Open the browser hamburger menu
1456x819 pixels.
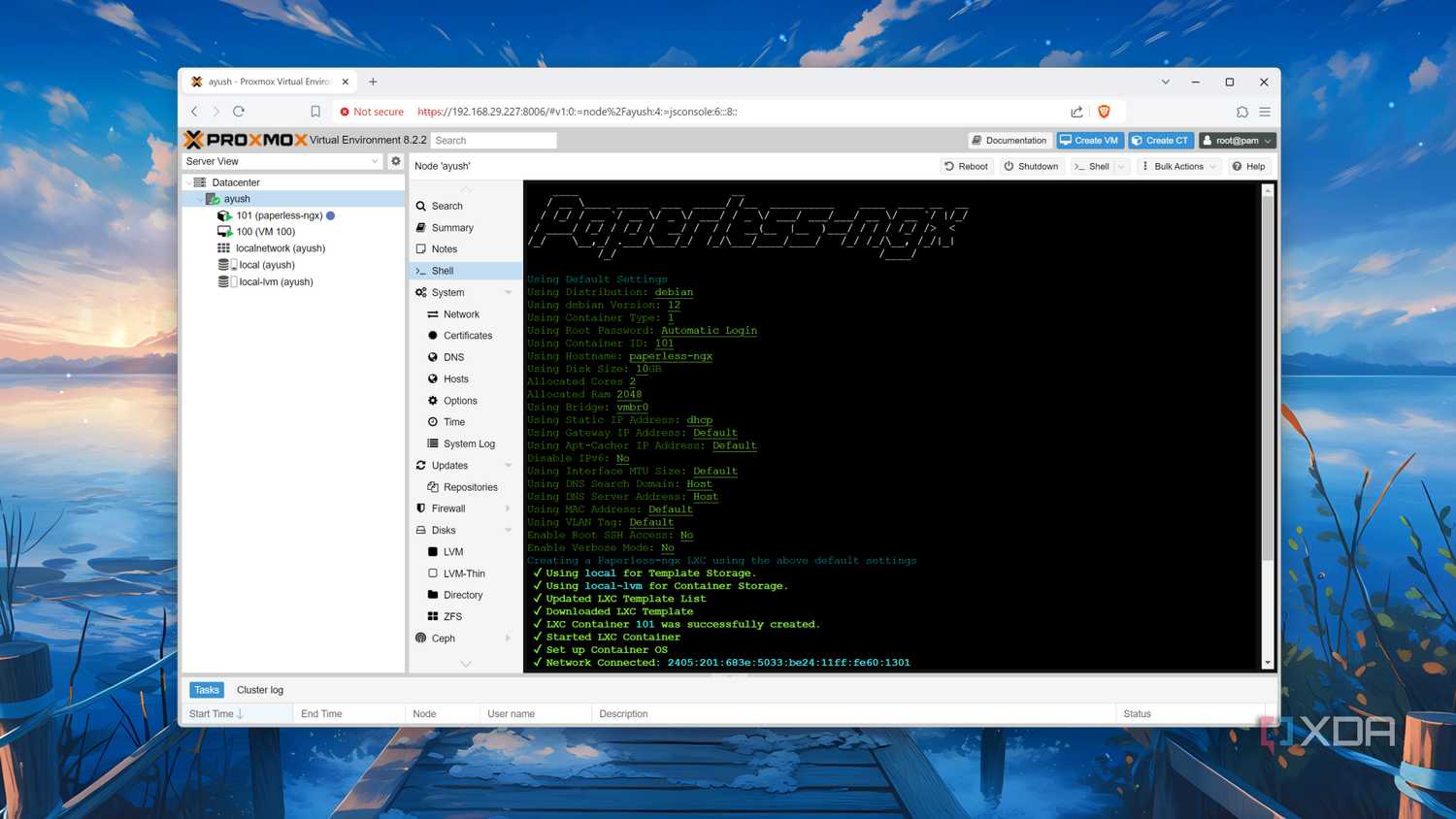1265,112
